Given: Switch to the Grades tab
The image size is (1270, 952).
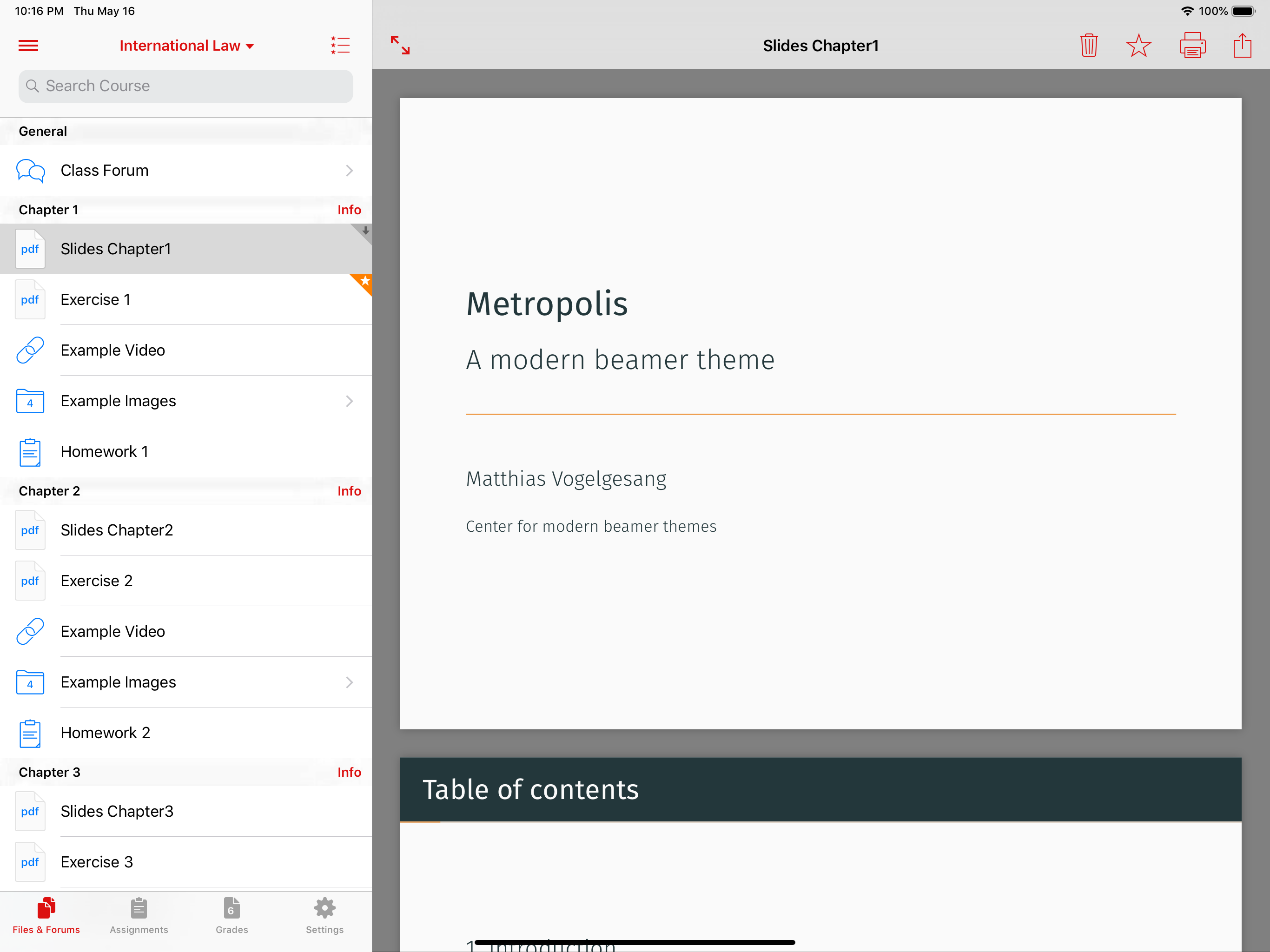Looking at the screenshot, I should point(232,916).
